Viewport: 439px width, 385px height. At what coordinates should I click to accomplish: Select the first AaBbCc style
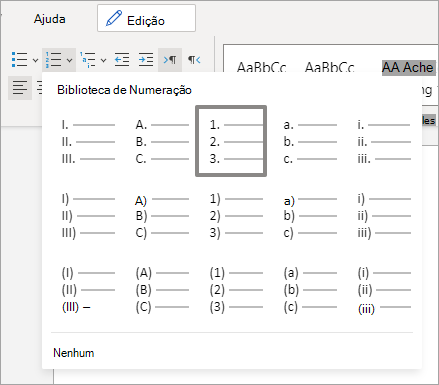click(262, 67)
